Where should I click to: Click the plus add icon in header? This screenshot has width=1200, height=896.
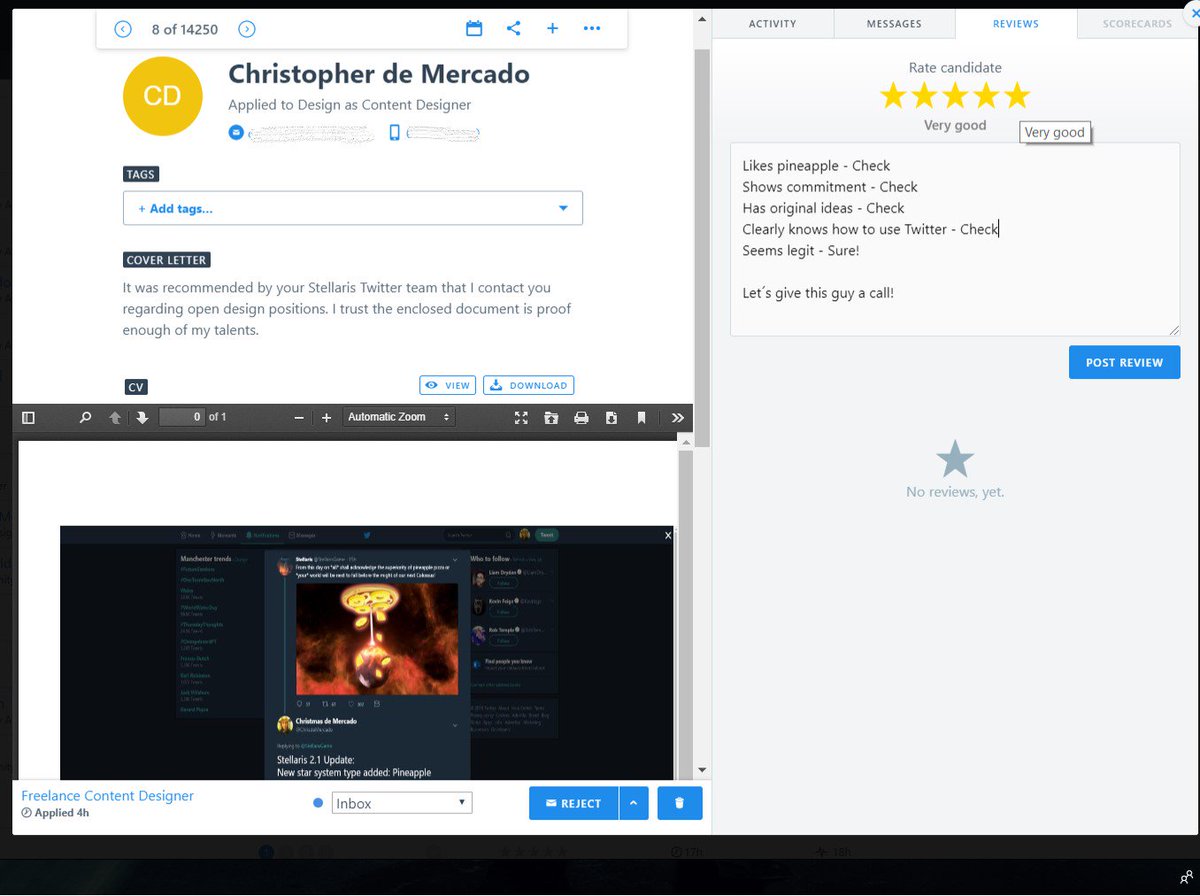coord(552,29)
